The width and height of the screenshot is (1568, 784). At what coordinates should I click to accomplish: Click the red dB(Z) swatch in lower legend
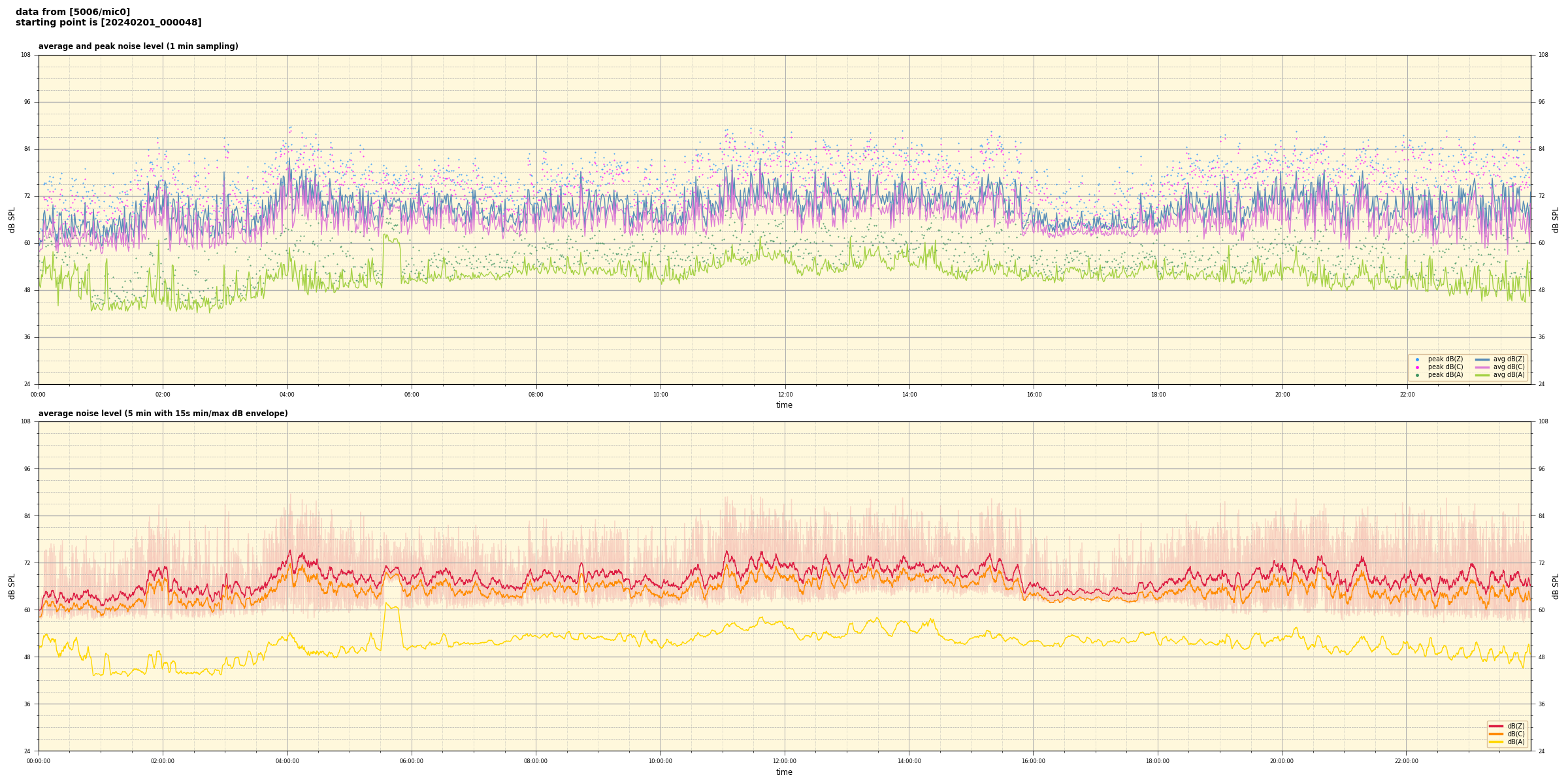(x=1495, y=726)
